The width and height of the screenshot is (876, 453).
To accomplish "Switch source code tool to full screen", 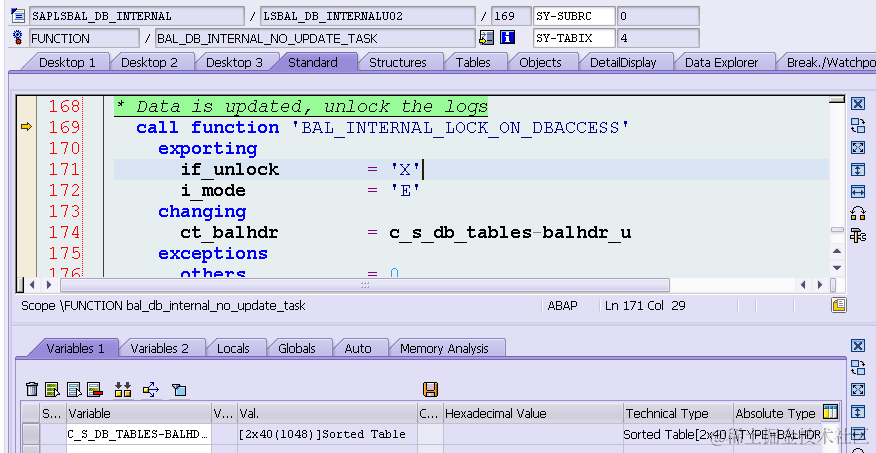I will pos(858,147).
